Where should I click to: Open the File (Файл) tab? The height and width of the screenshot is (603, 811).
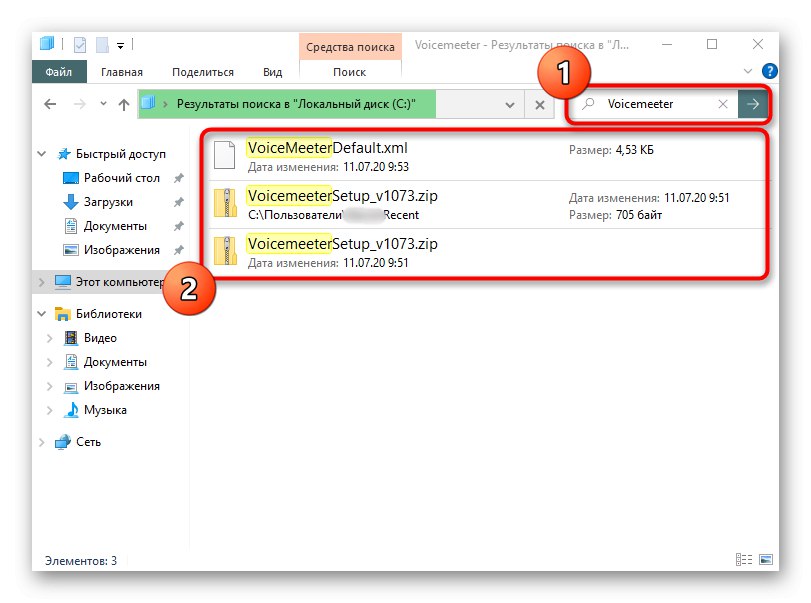[58, 72]
